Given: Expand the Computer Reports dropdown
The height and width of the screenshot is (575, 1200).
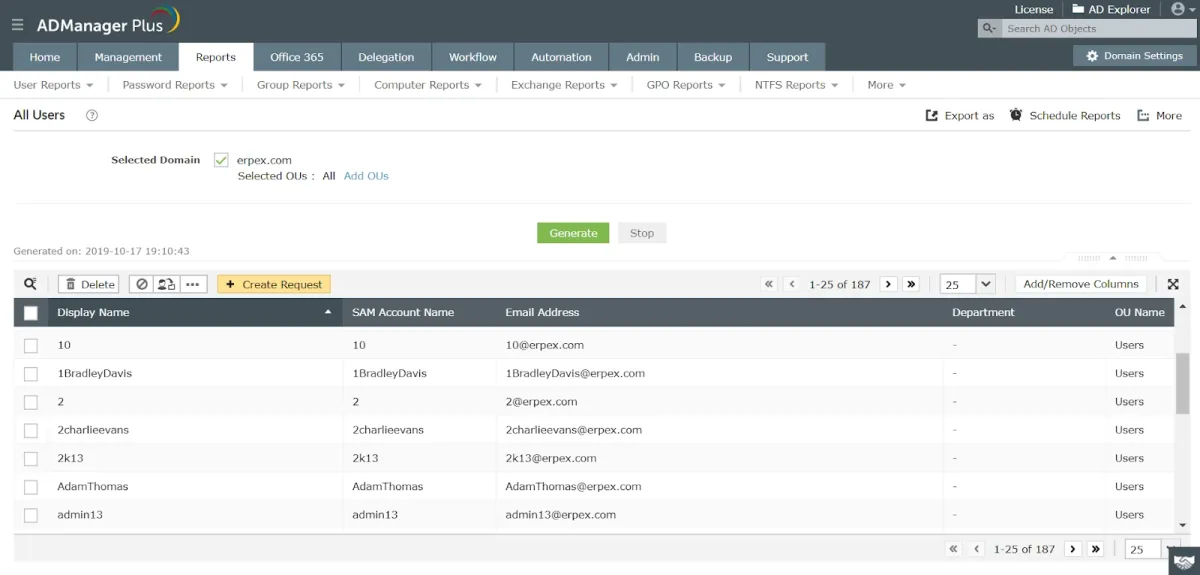Looking at the screenshot, I should [428, 85].
